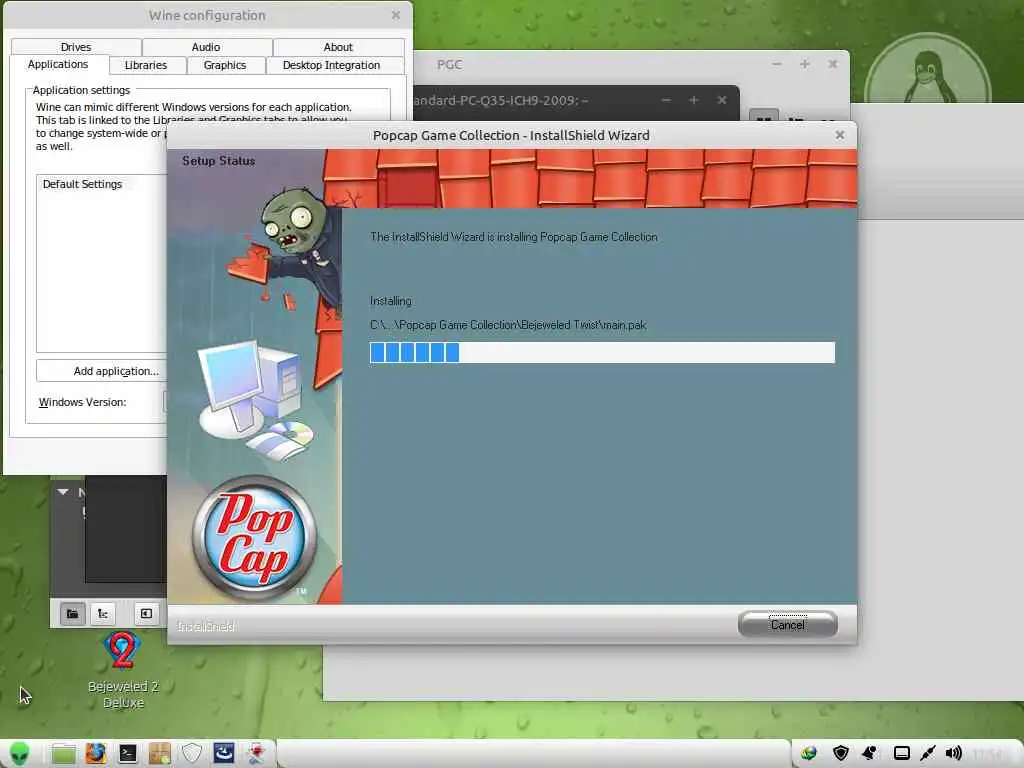Image resolution: width=1024 pixels, height=768 pixels.
Task: Open the package installer taskbar icon
Action: (159, 754)
